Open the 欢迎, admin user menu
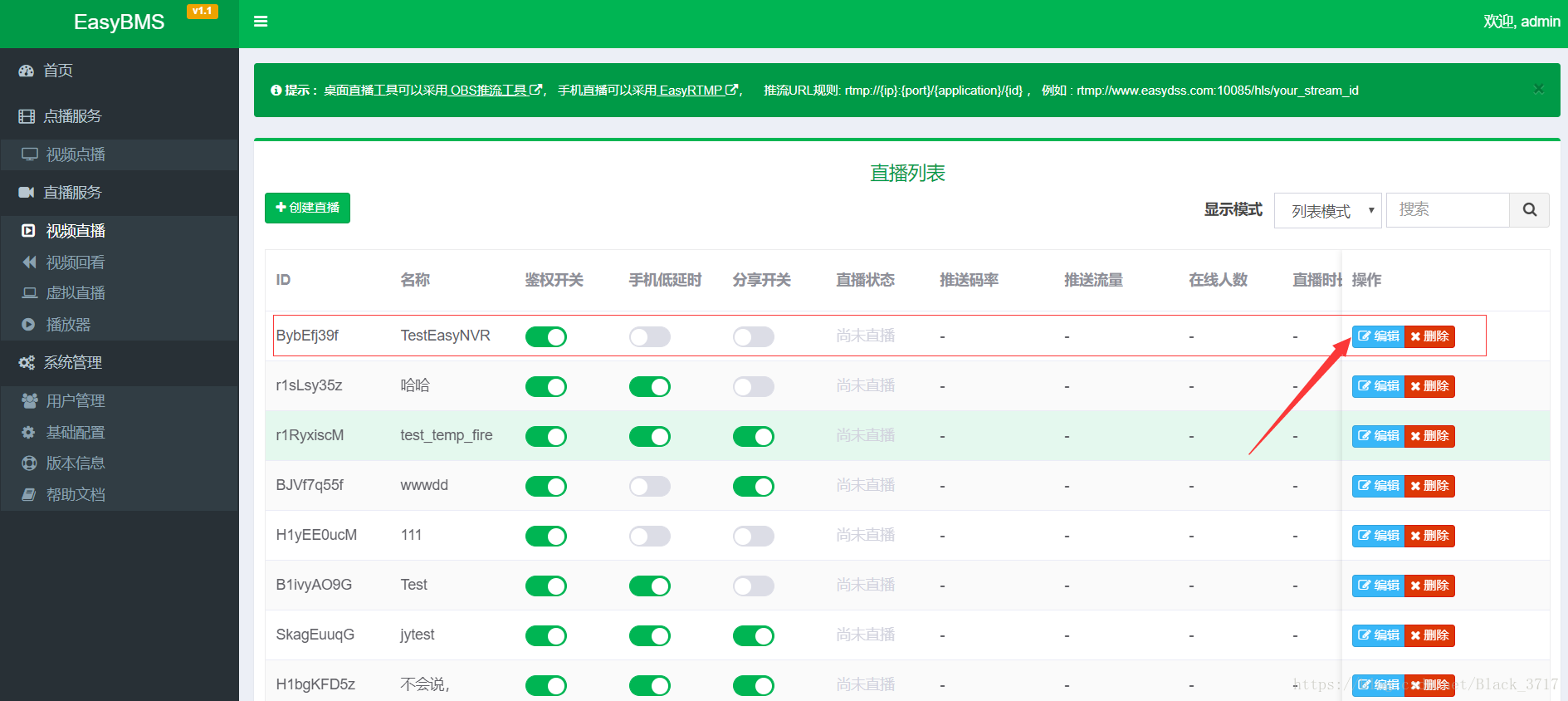 pyautogui.click(x=1522, y=22)
